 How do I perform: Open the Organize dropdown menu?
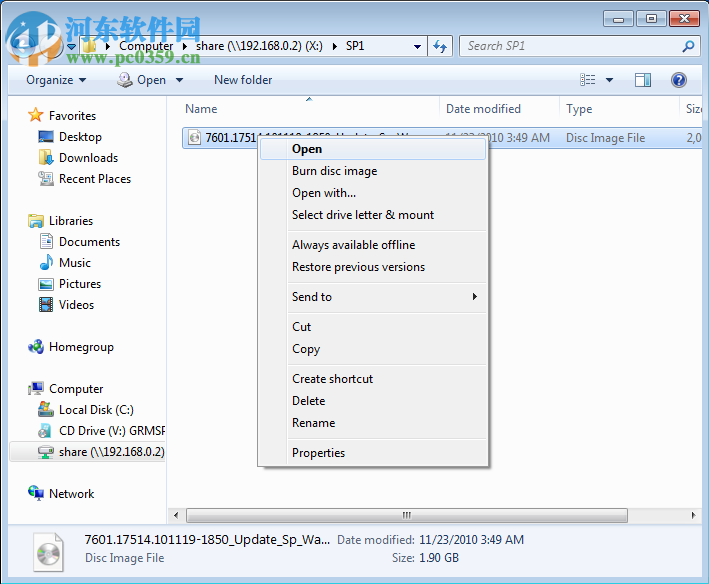point(56,80)
